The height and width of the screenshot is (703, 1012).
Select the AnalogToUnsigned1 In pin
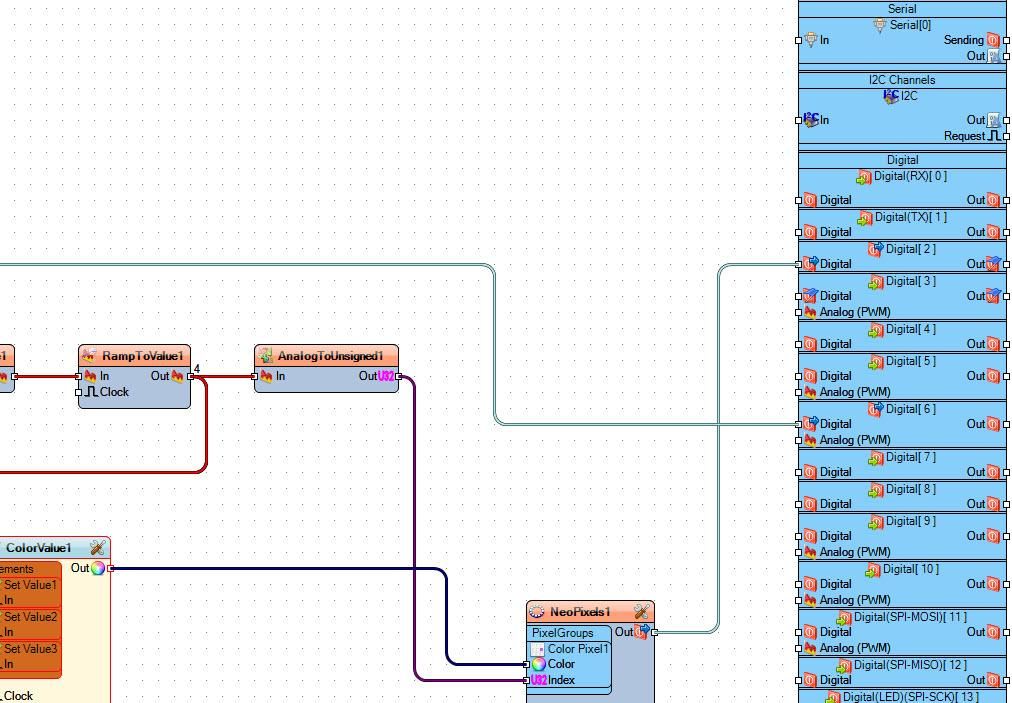(254, 376)
